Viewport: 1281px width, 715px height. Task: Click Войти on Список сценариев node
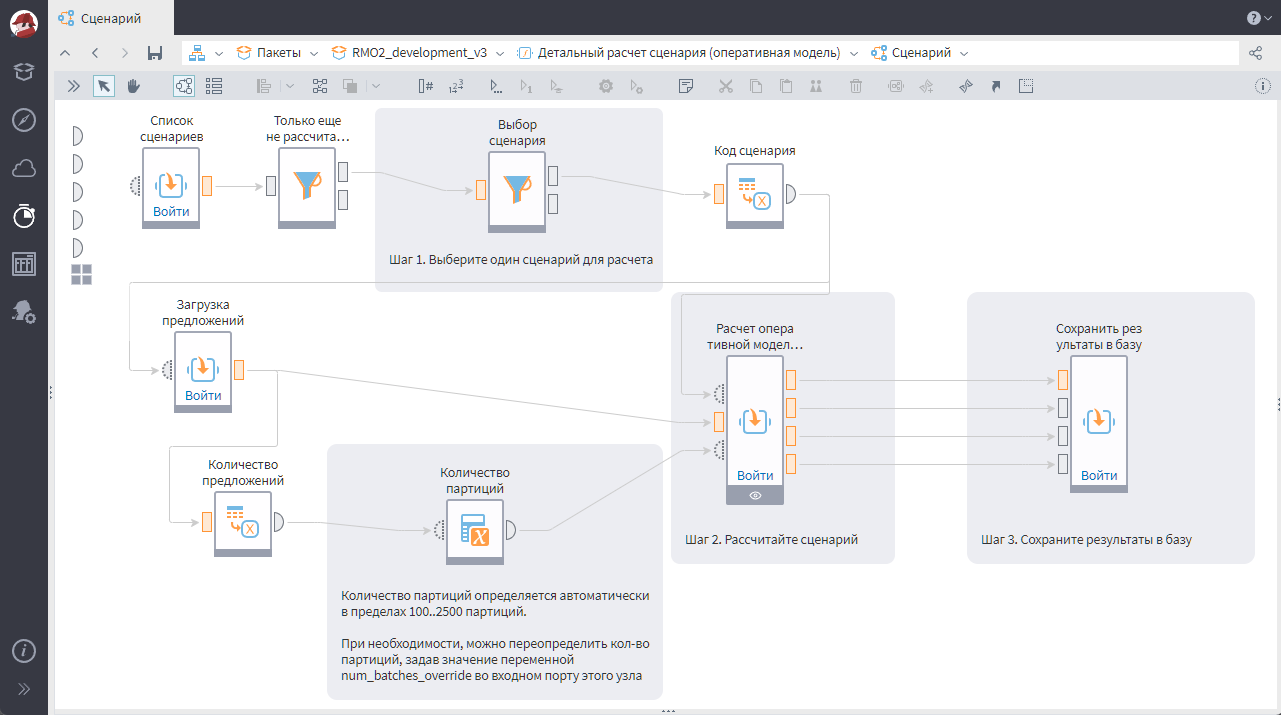[x=171, y=212]
